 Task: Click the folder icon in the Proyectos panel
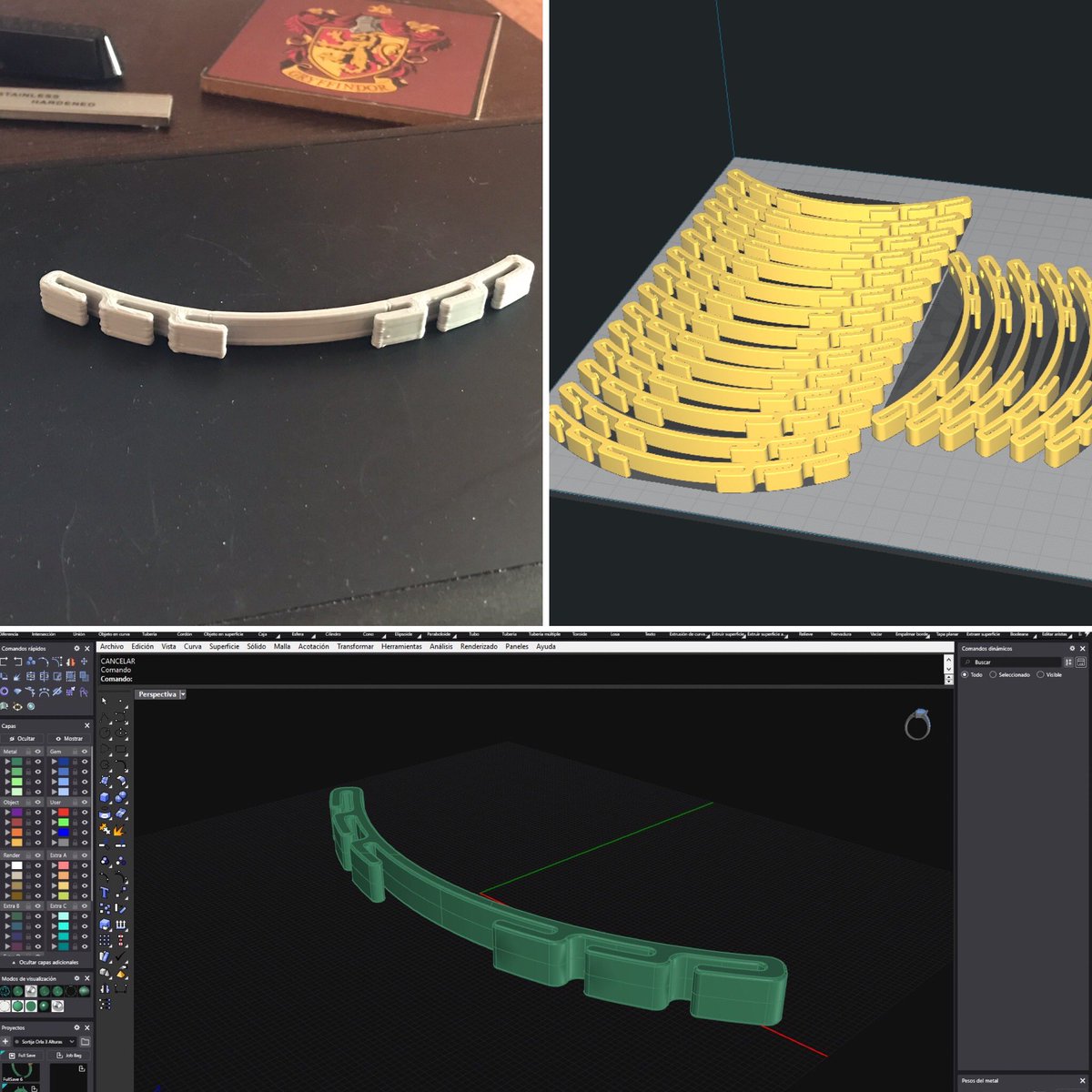[x=86, y=1040]
